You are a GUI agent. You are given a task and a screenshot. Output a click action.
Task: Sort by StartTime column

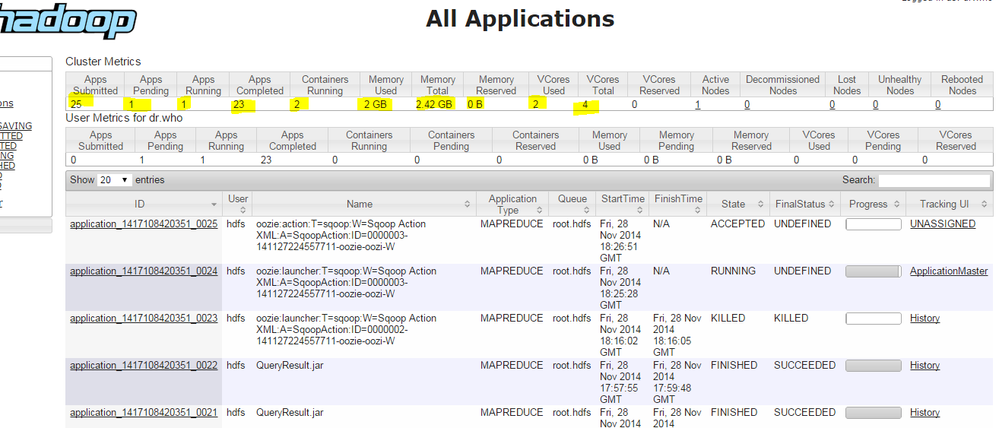click(621, 198)
